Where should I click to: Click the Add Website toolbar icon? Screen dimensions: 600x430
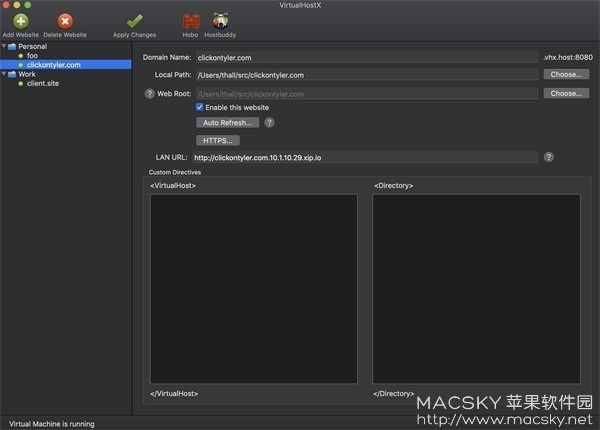pos(21,21)
